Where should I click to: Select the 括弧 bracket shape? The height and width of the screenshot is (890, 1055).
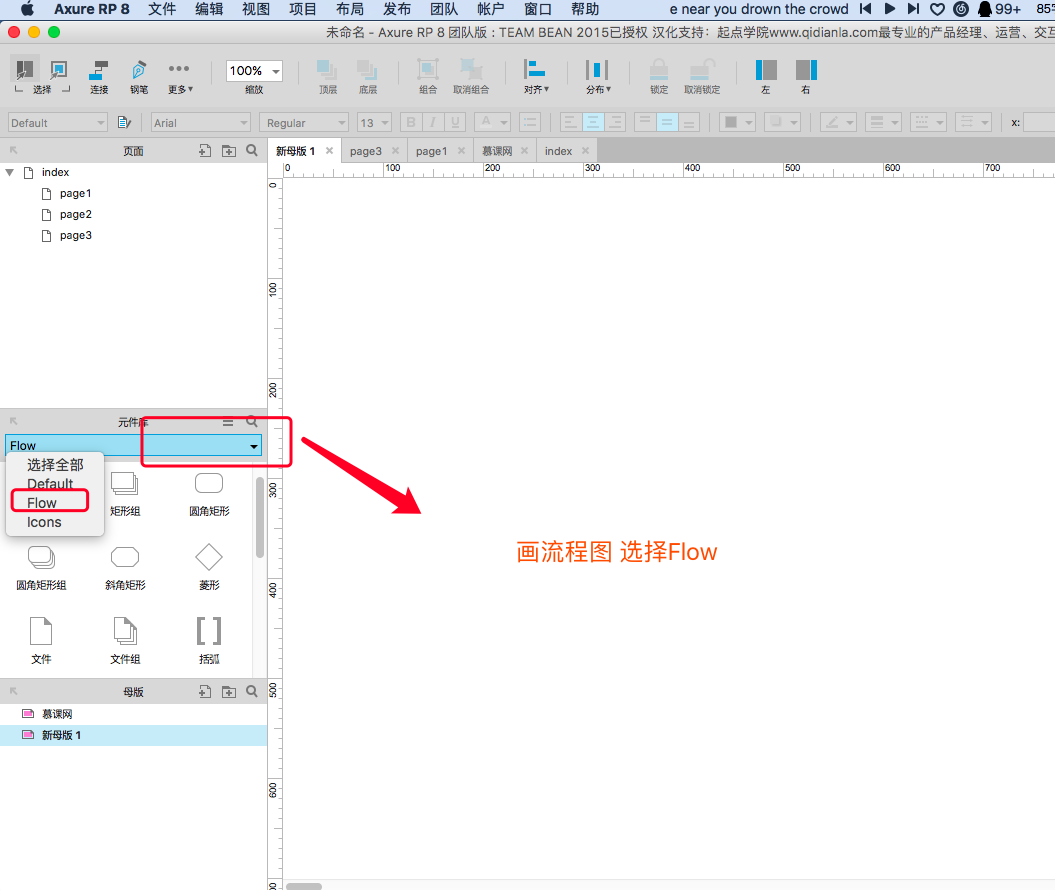tap(209, 642)
